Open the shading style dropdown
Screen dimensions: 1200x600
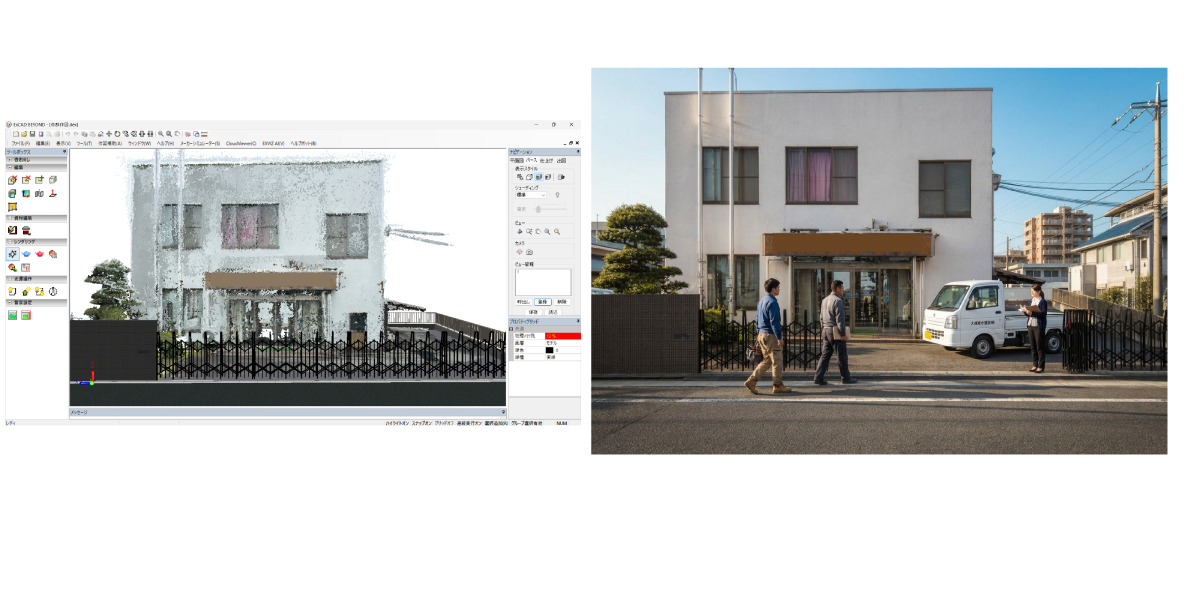(531, 195)
